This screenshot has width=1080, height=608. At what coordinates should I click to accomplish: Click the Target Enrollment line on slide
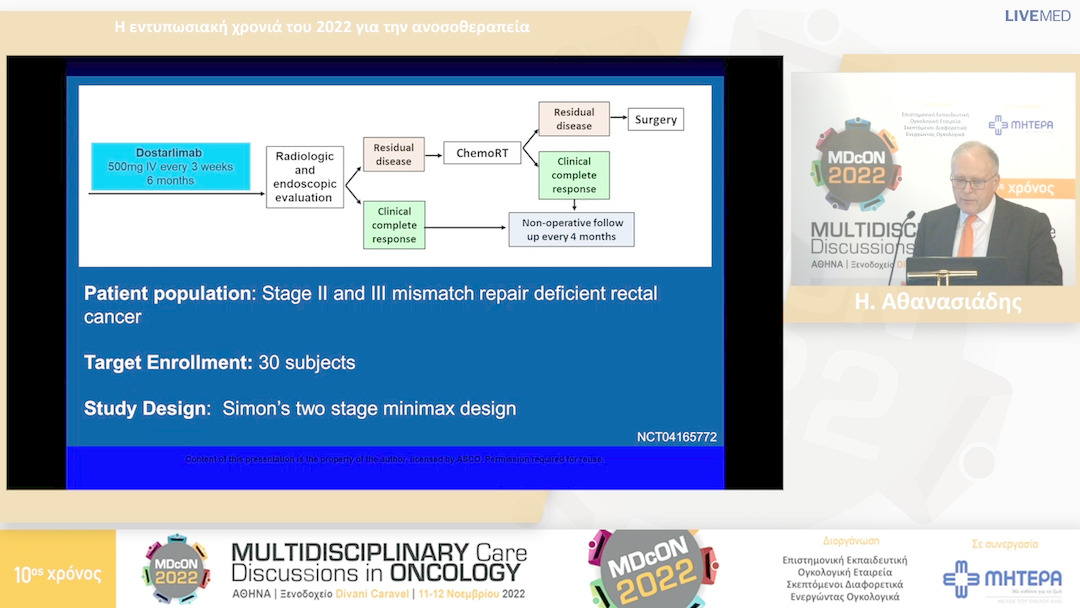(x=220, y=363)
